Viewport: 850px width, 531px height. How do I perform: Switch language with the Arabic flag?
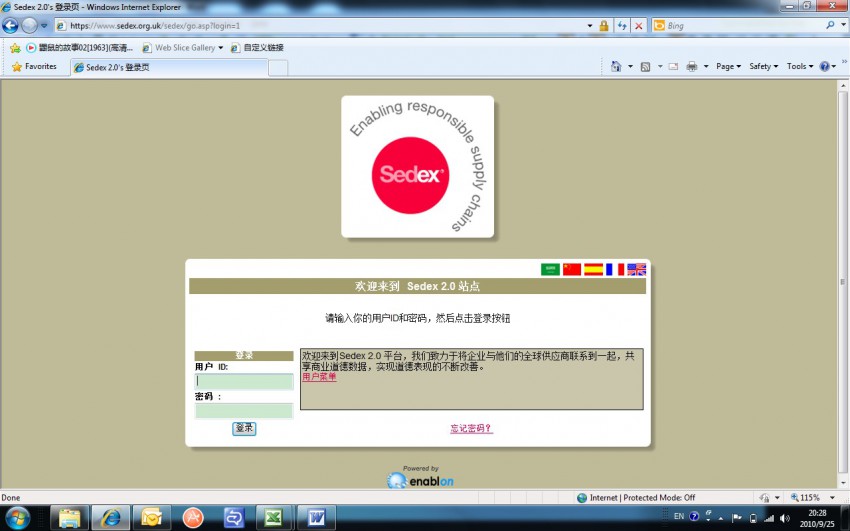[x=550, y=269]
